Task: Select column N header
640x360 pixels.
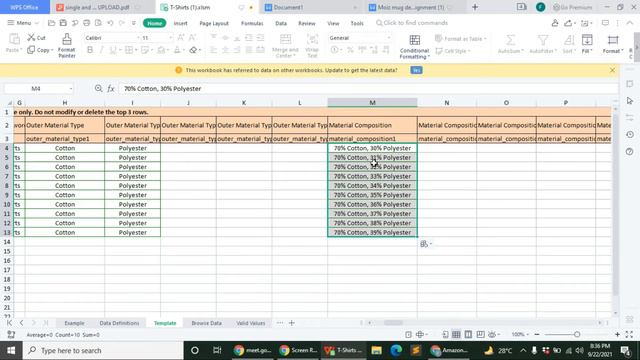Action: coord(447,103)
